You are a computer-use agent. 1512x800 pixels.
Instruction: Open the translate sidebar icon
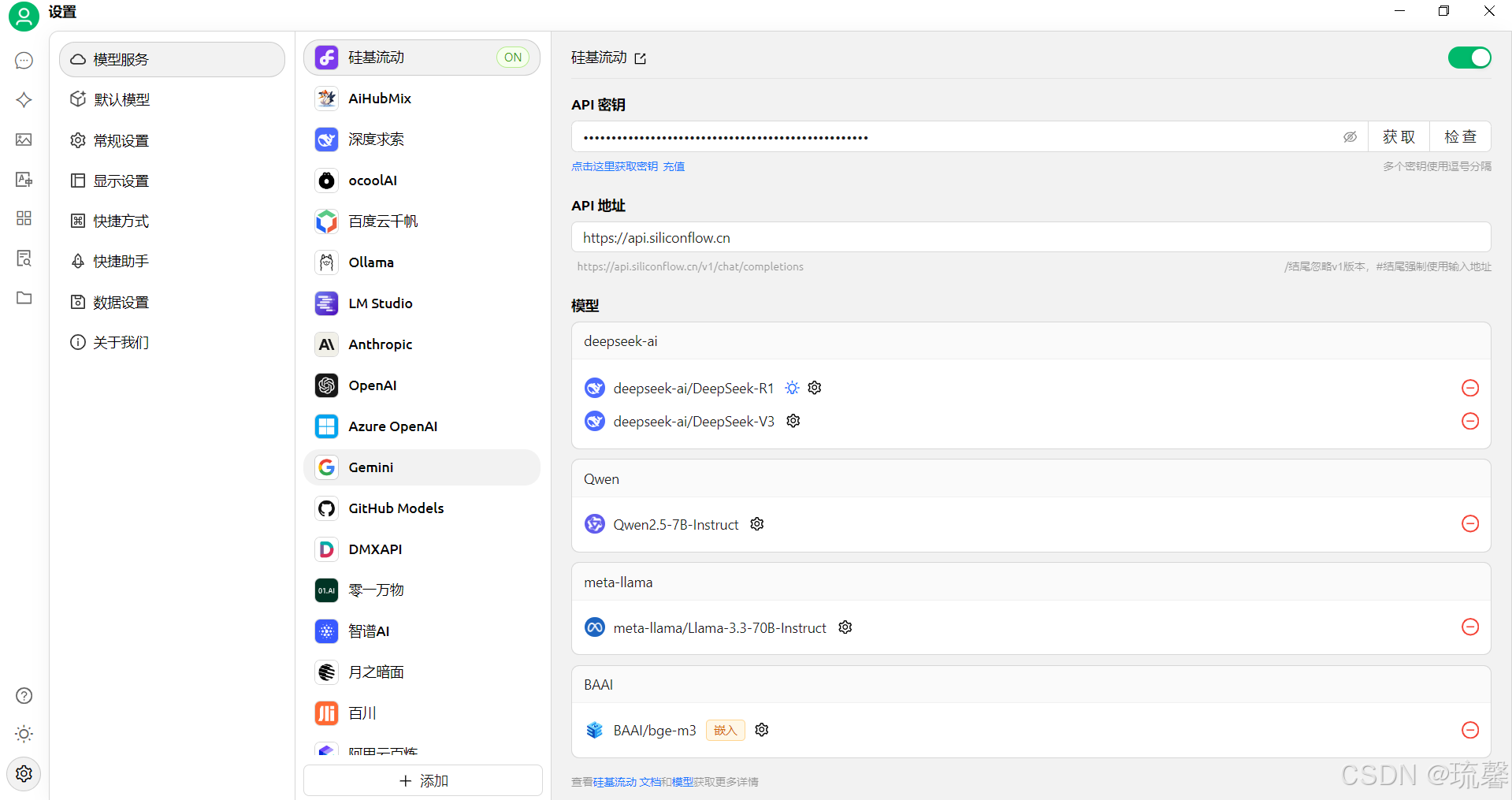point(24,179)
